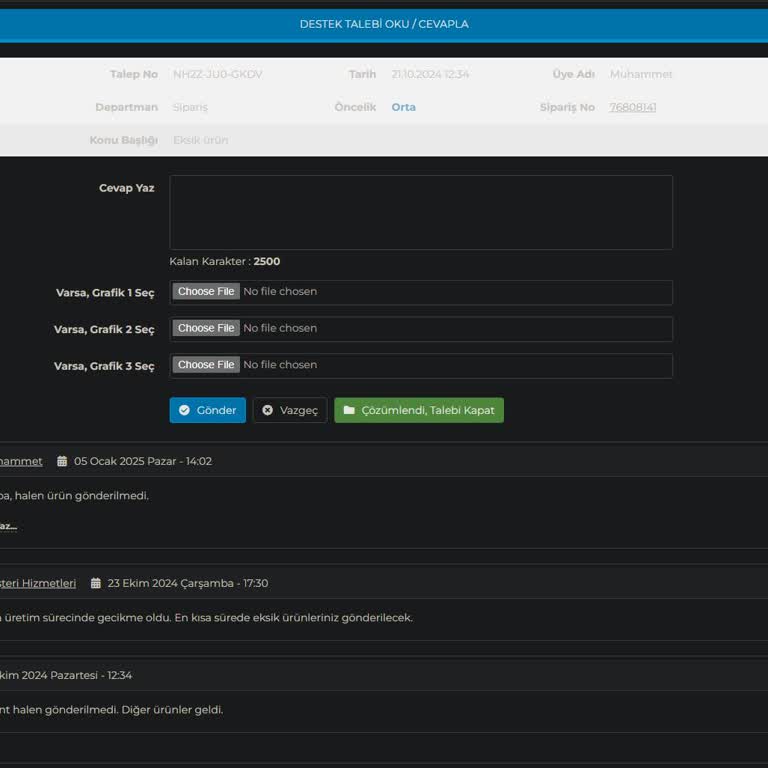This screenshot has height=768, width=768.
Task: Open order number 76808141 link
Action: pos(632,108)
